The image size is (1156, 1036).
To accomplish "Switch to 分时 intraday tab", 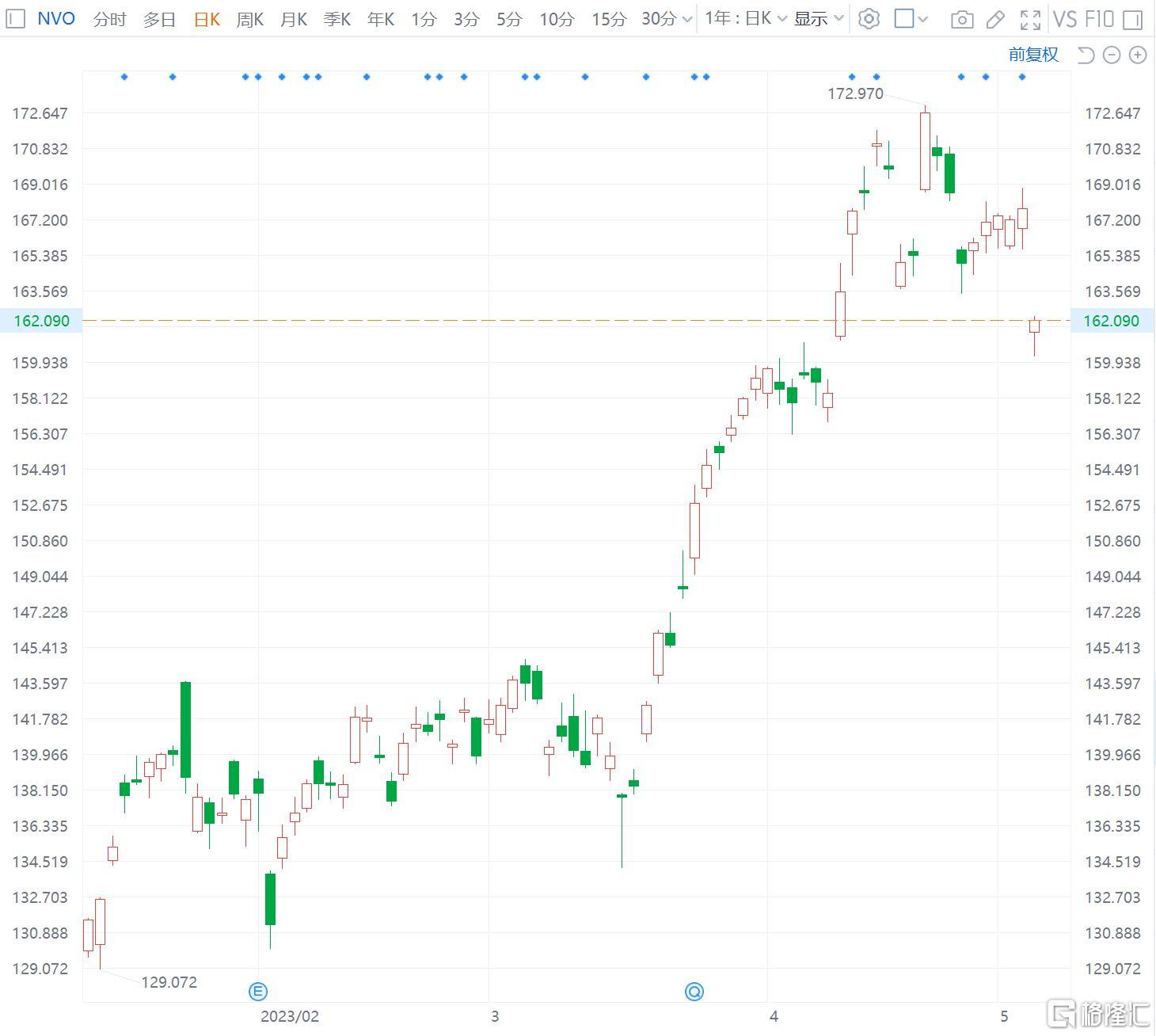I will 109,19.
